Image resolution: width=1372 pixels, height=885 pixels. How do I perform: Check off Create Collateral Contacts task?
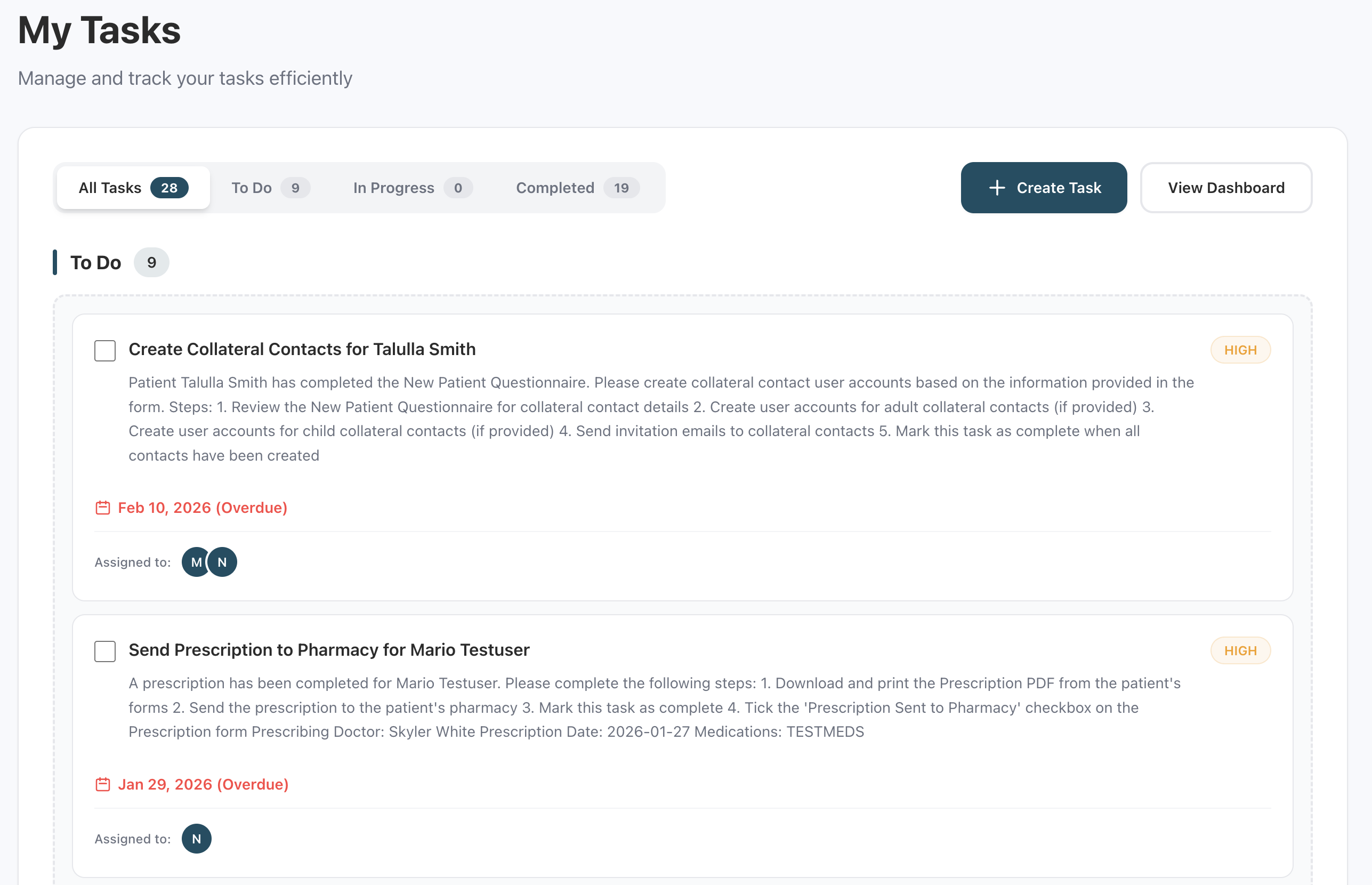tap(105, 351)
